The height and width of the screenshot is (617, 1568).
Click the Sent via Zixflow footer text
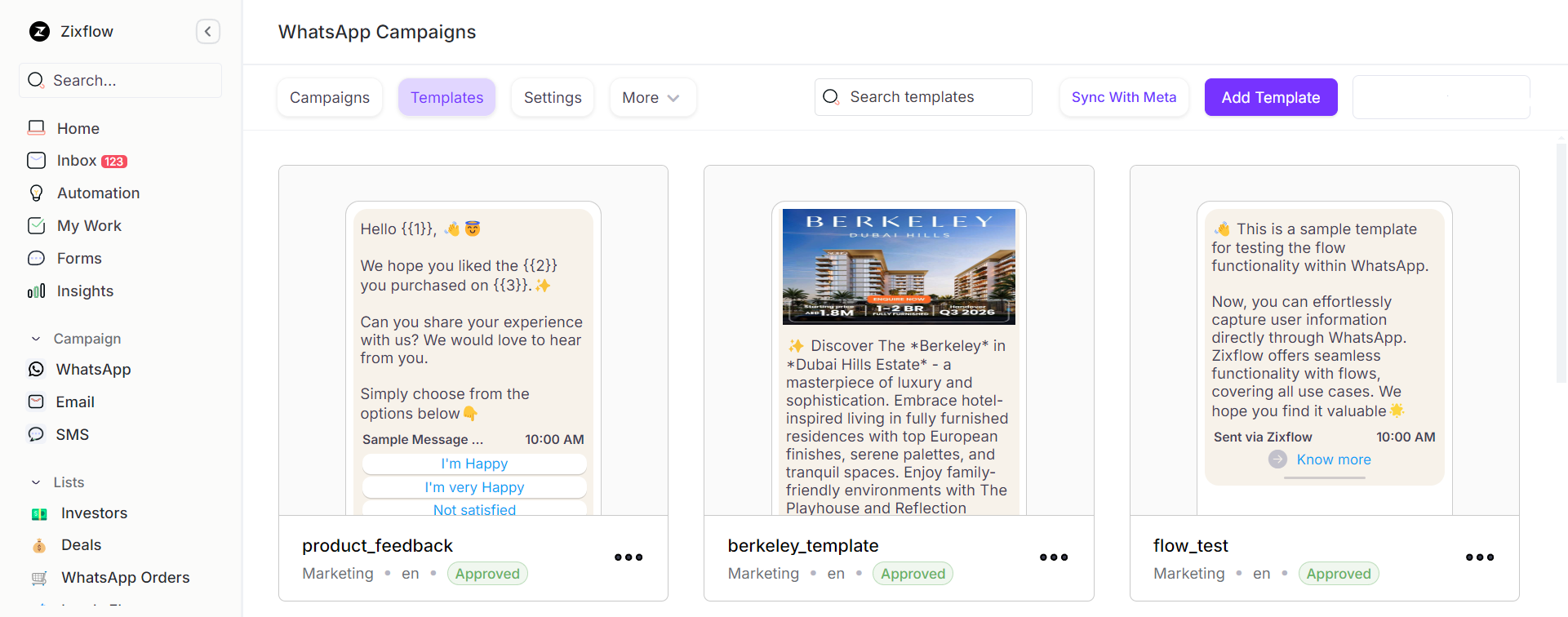tap(1263, 437)
